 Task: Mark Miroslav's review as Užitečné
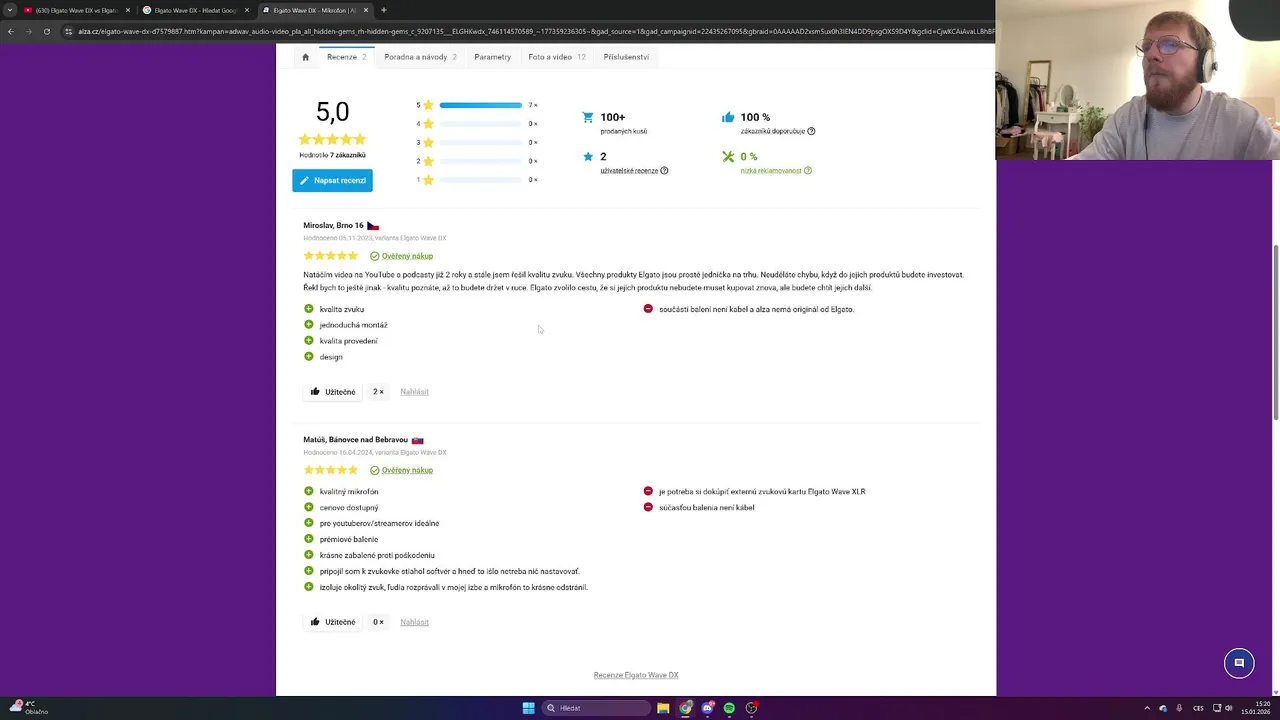pyautogui.click(x=333, y=392)
